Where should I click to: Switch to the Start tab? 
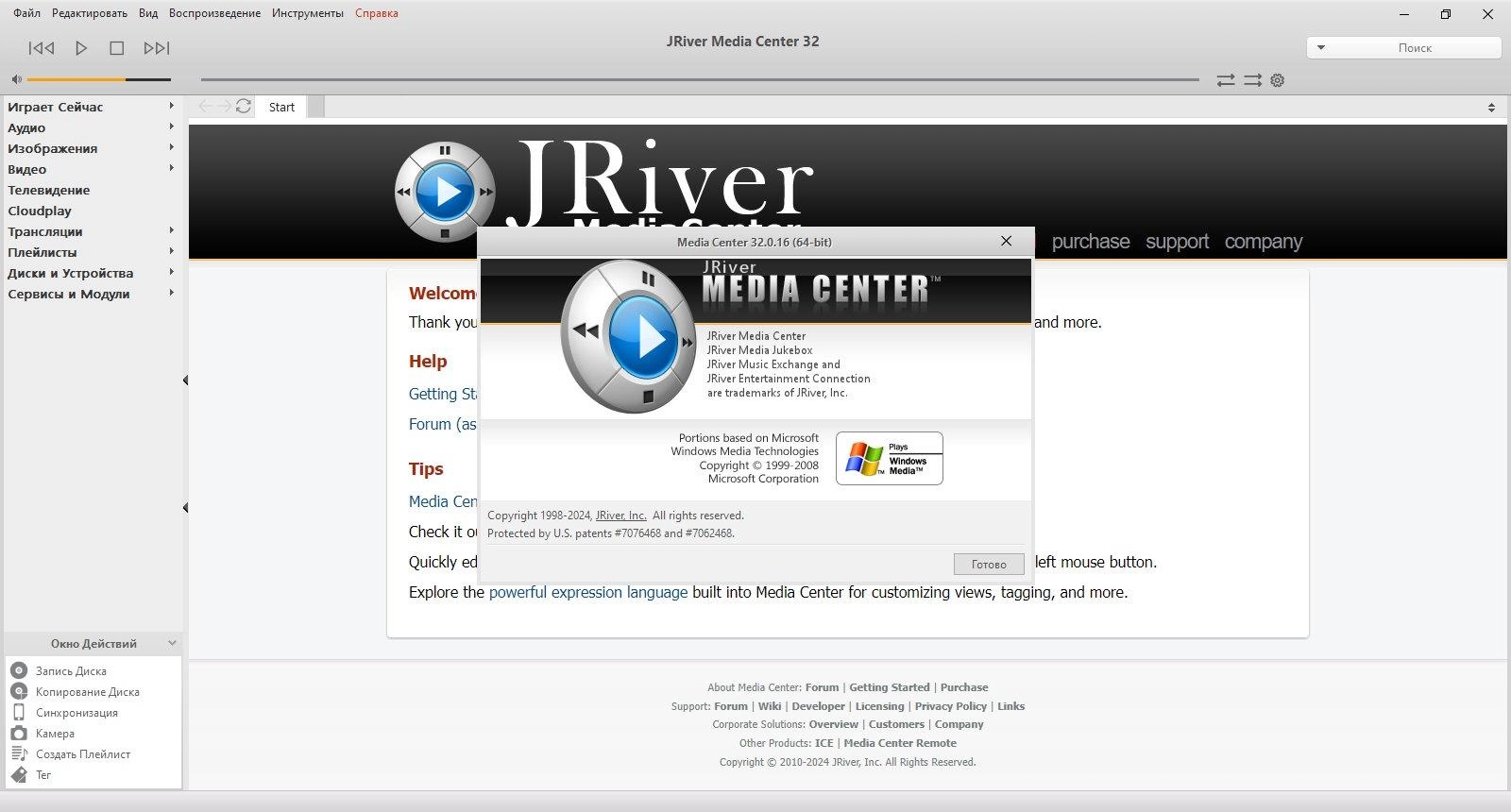pyautogui.click(x=281, y=107)
